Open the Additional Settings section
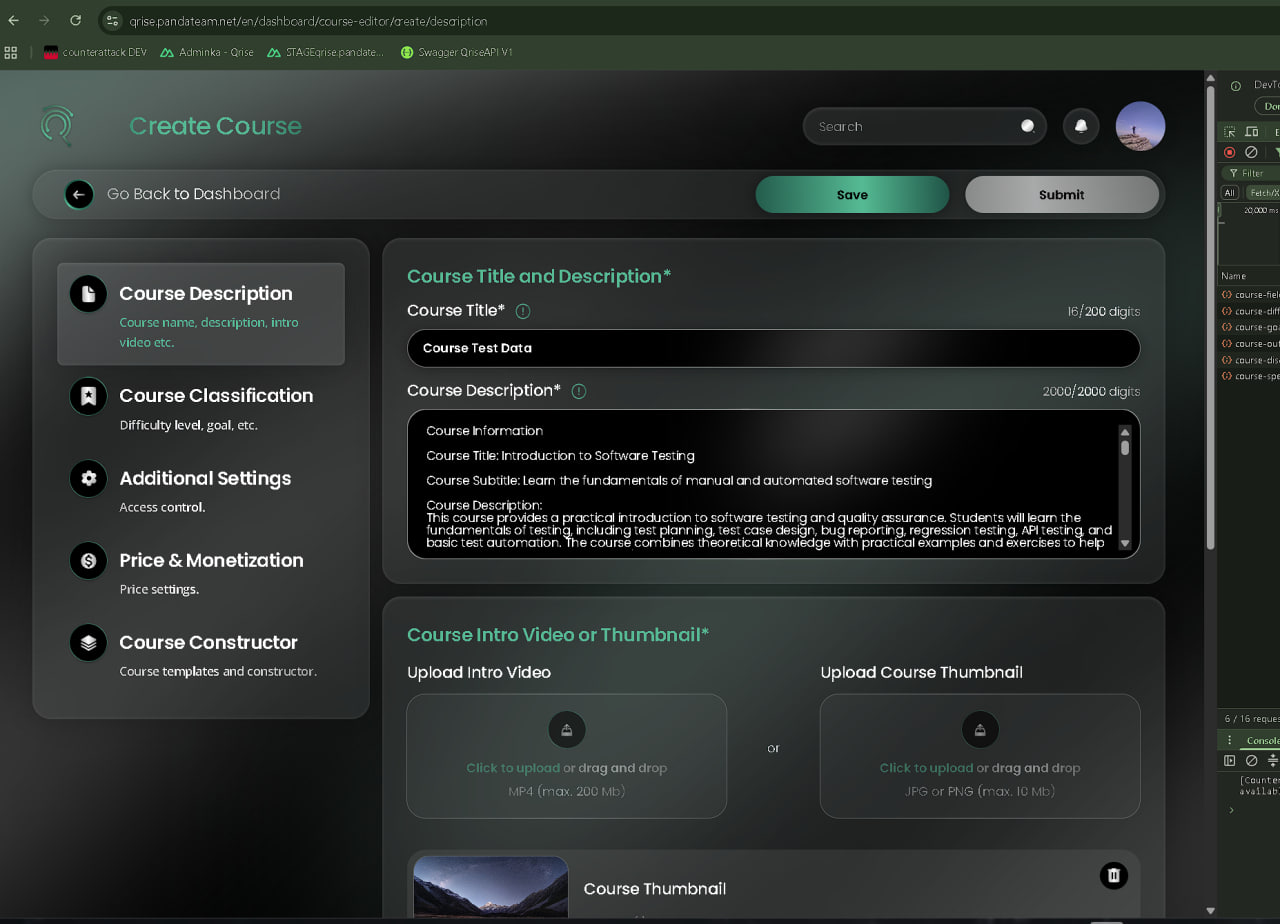This screenshot has height=924, width=1280. coord(201,490)
